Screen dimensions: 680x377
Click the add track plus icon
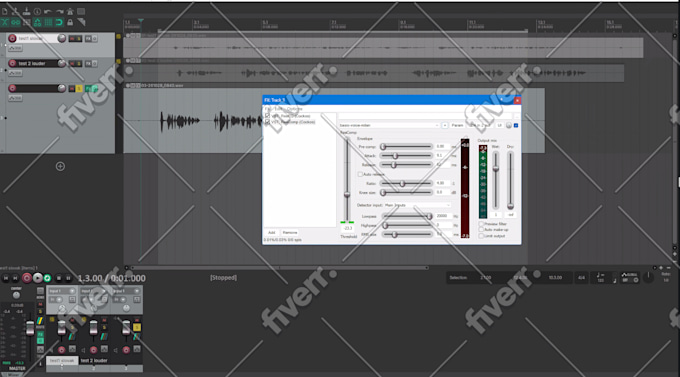point(60,166)
